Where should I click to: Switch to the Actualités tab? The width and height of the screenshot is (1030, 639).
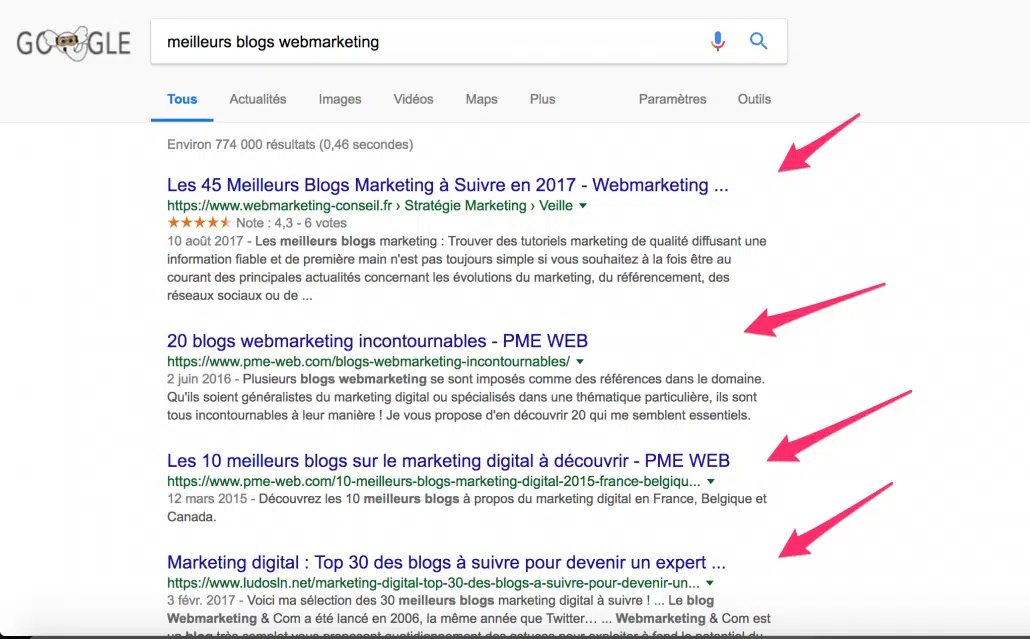(258, 99)
